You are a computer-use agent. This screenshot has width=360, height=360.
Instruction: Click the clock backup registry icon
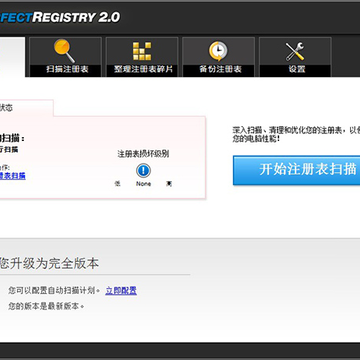tap(218, 51)
